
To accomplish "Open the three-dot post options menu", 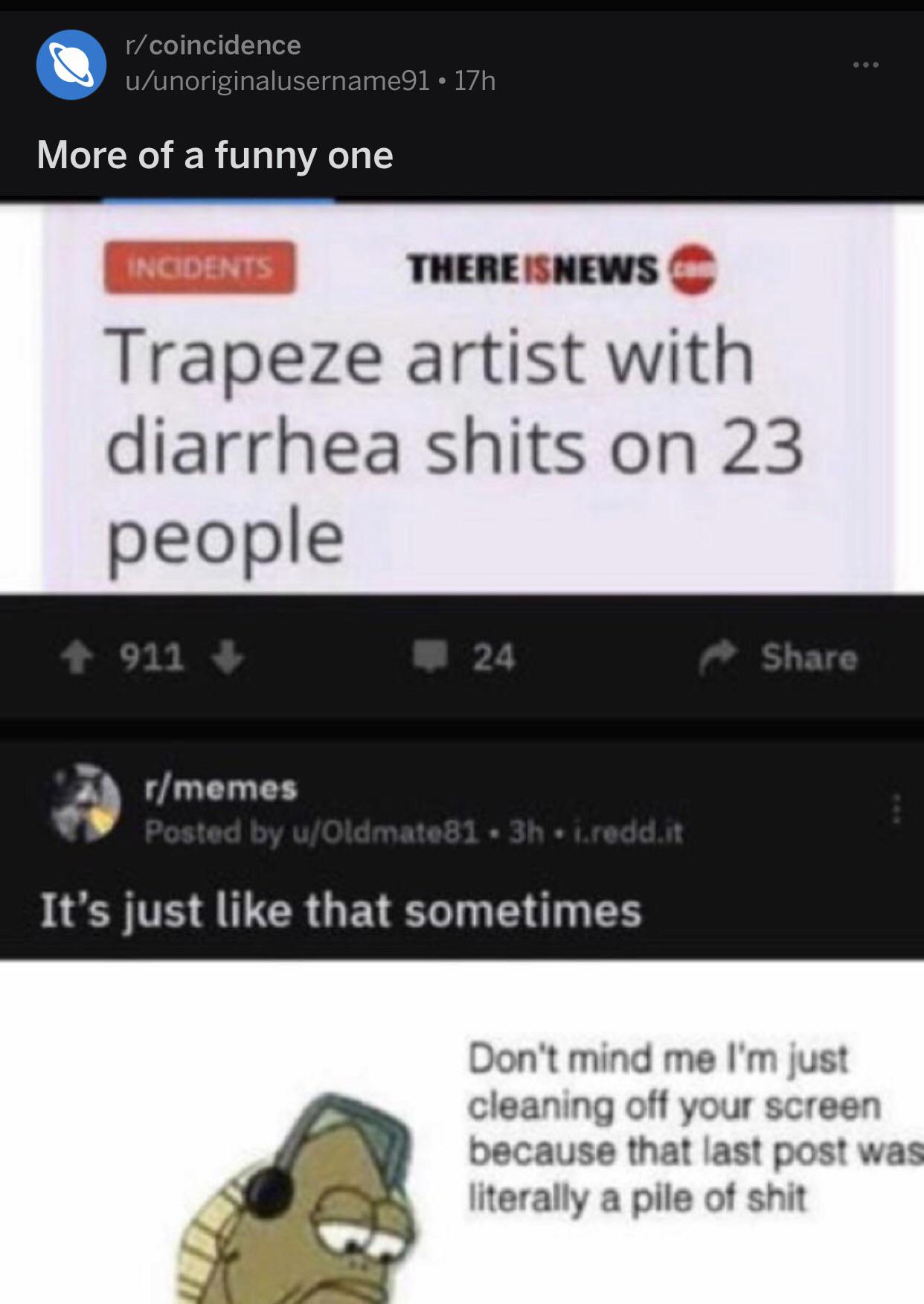I will click(866, 65).
